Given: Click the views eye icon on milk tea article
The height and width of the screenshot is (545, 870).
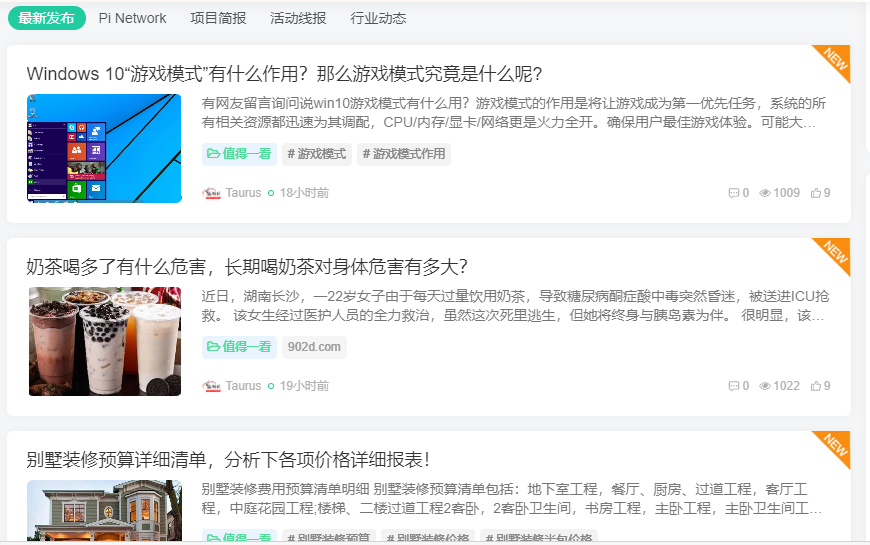Looking at the screenshot, I should (765, 386).
